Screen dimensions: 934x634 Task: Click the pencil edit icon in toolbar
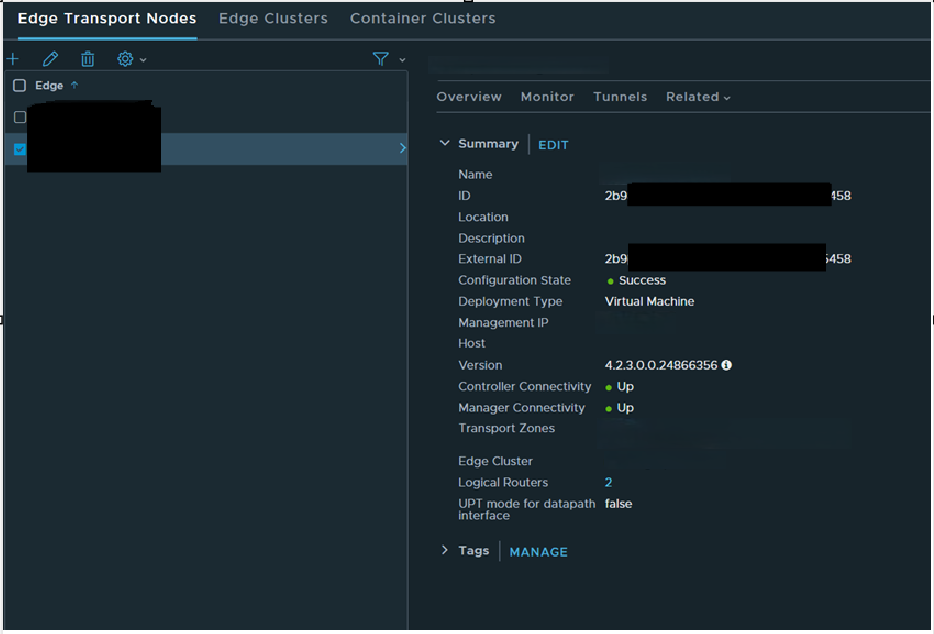click(50, 59)
